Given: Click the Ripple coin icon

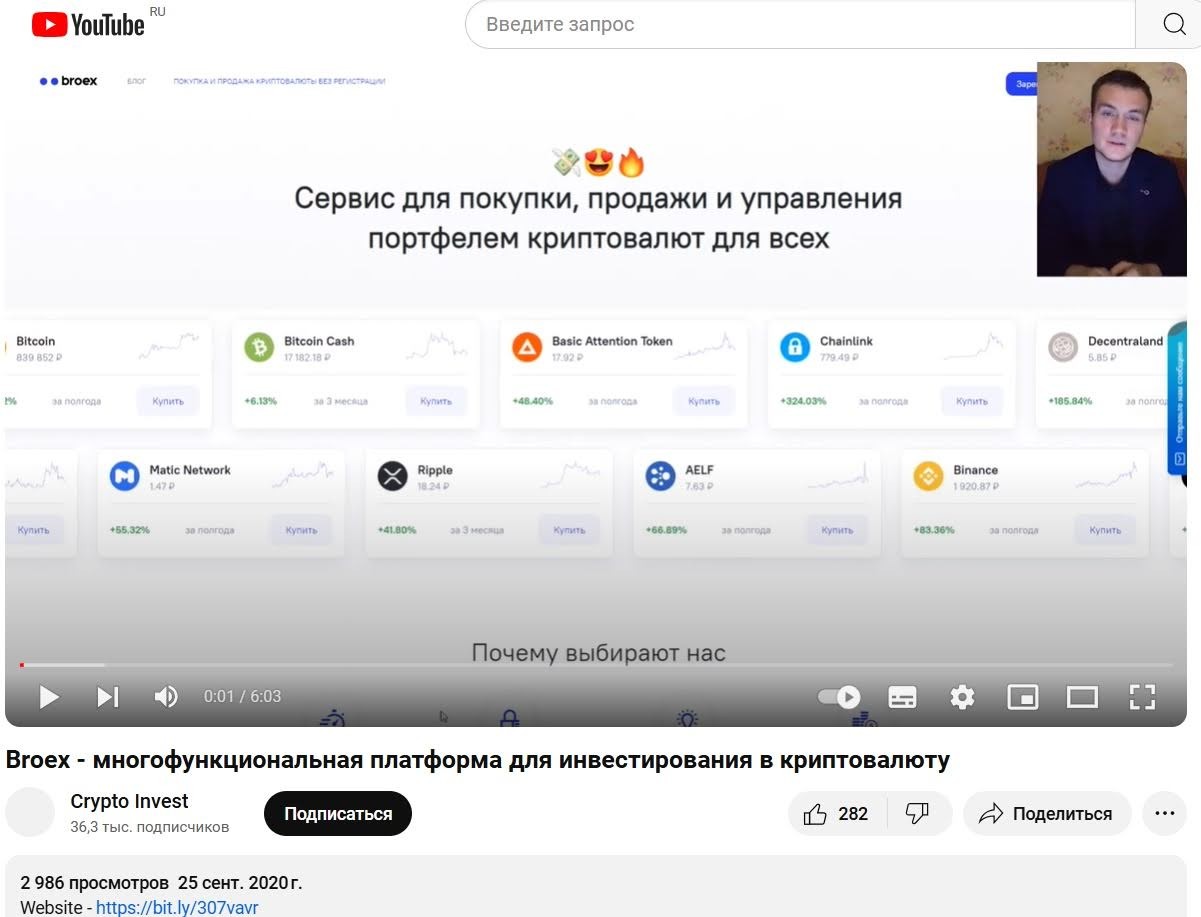Looking at the screenshot, I should 393,476.
